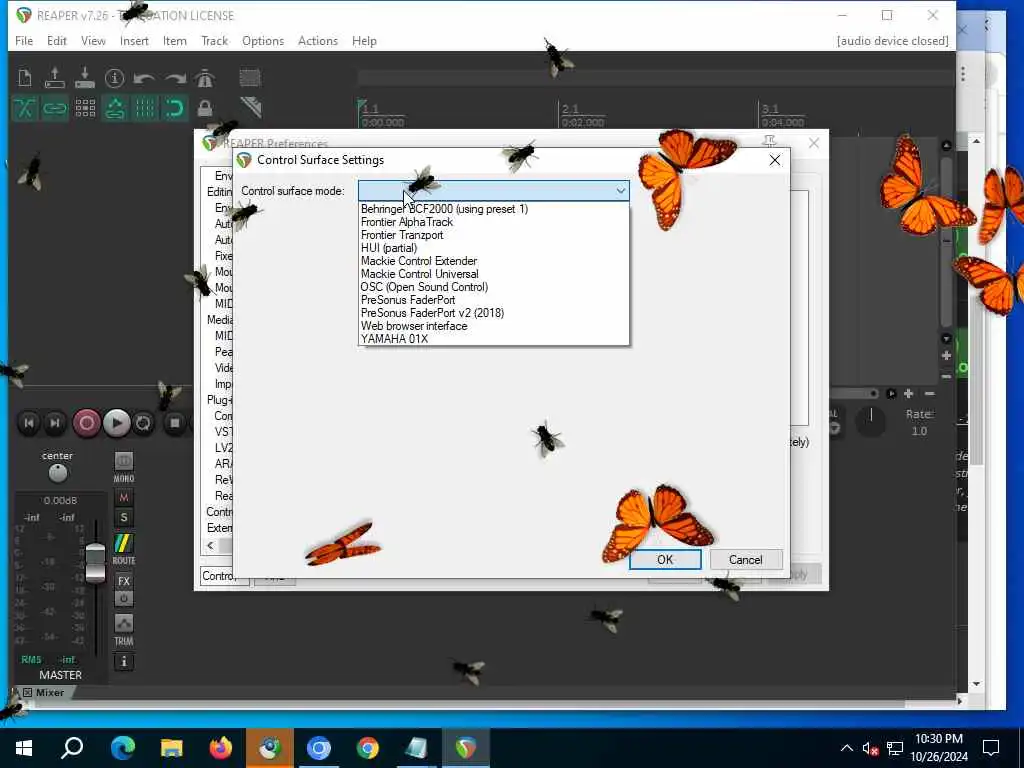Select Behringer BCF2000 (using preset 1) option
Screen dimensions: 1024x768
point(494,209)
